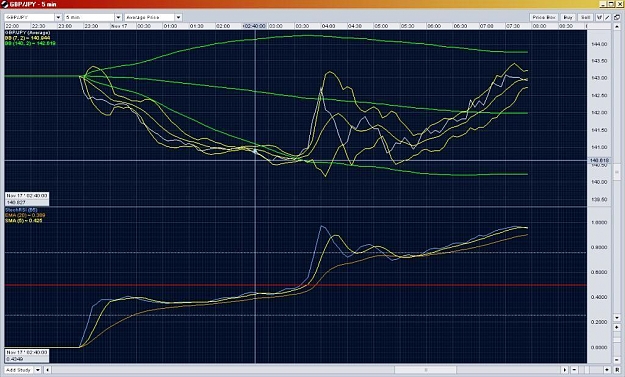Click the 0.0000 value on lower axis
The width and height of the screenshot is (625, 377).
599,348
